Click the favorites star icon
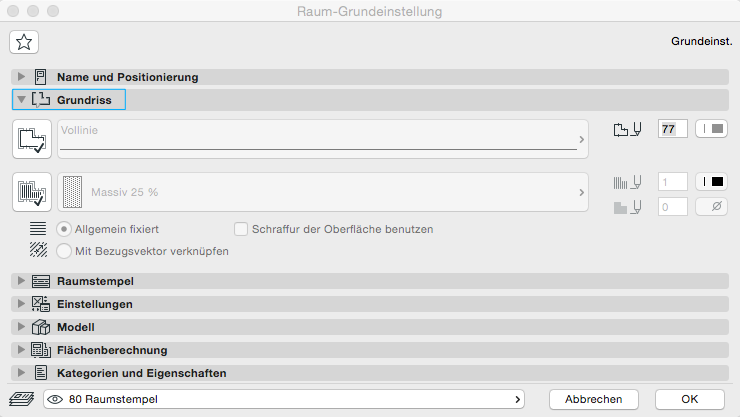The width and height of the screenshot is (740, 417). click(24, 42)
